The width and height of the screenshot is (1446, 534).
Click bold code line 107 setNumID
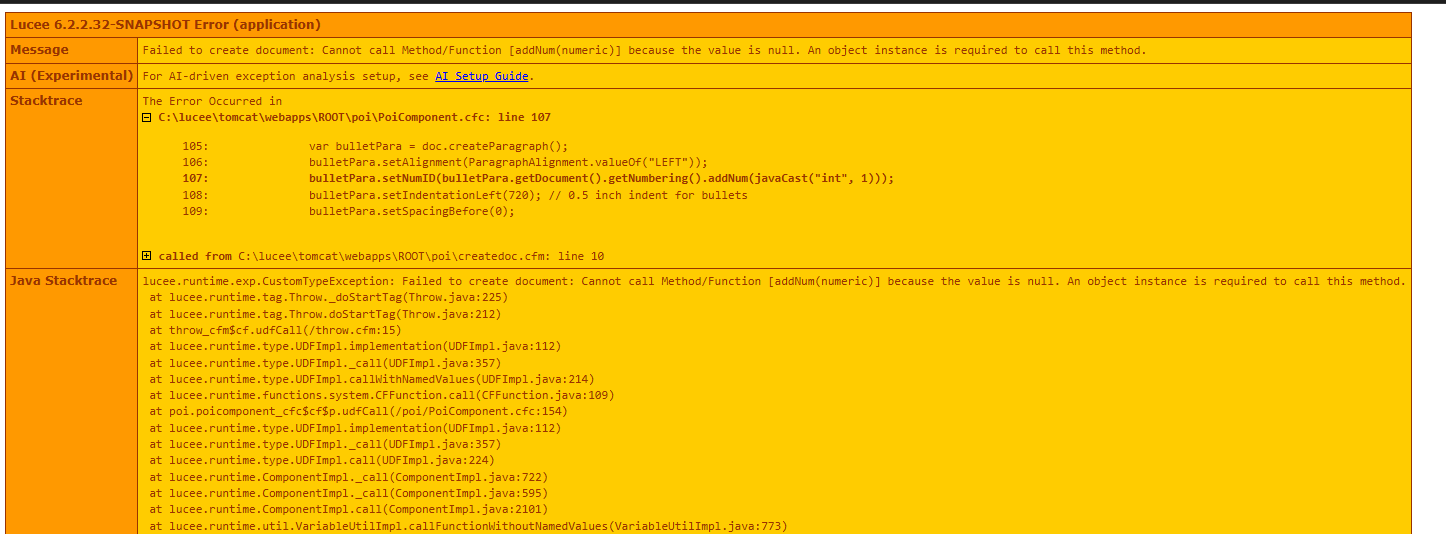click(601, 178)
